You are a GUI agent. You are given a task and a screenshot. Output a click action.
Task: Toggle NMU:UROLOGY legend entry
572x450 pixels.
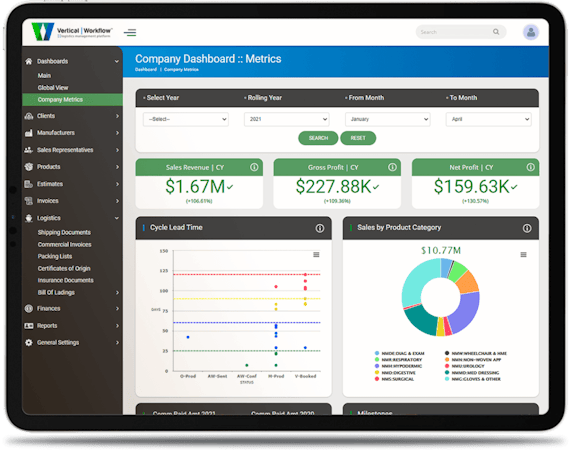click(465, 366)
